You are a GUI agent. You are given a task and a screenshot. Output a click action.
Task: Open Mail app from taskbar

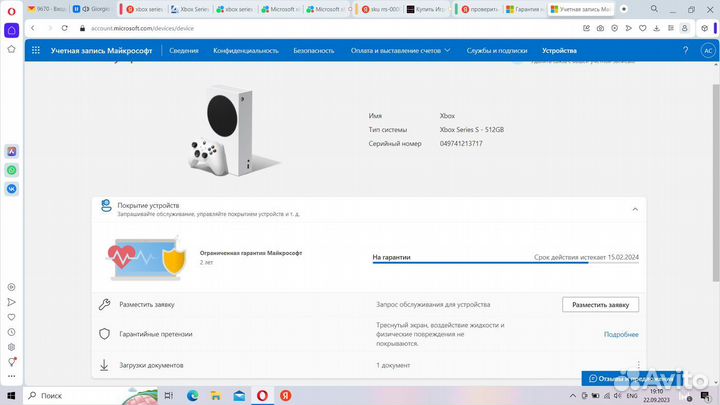pyautogui.click(x=239, y=395)
